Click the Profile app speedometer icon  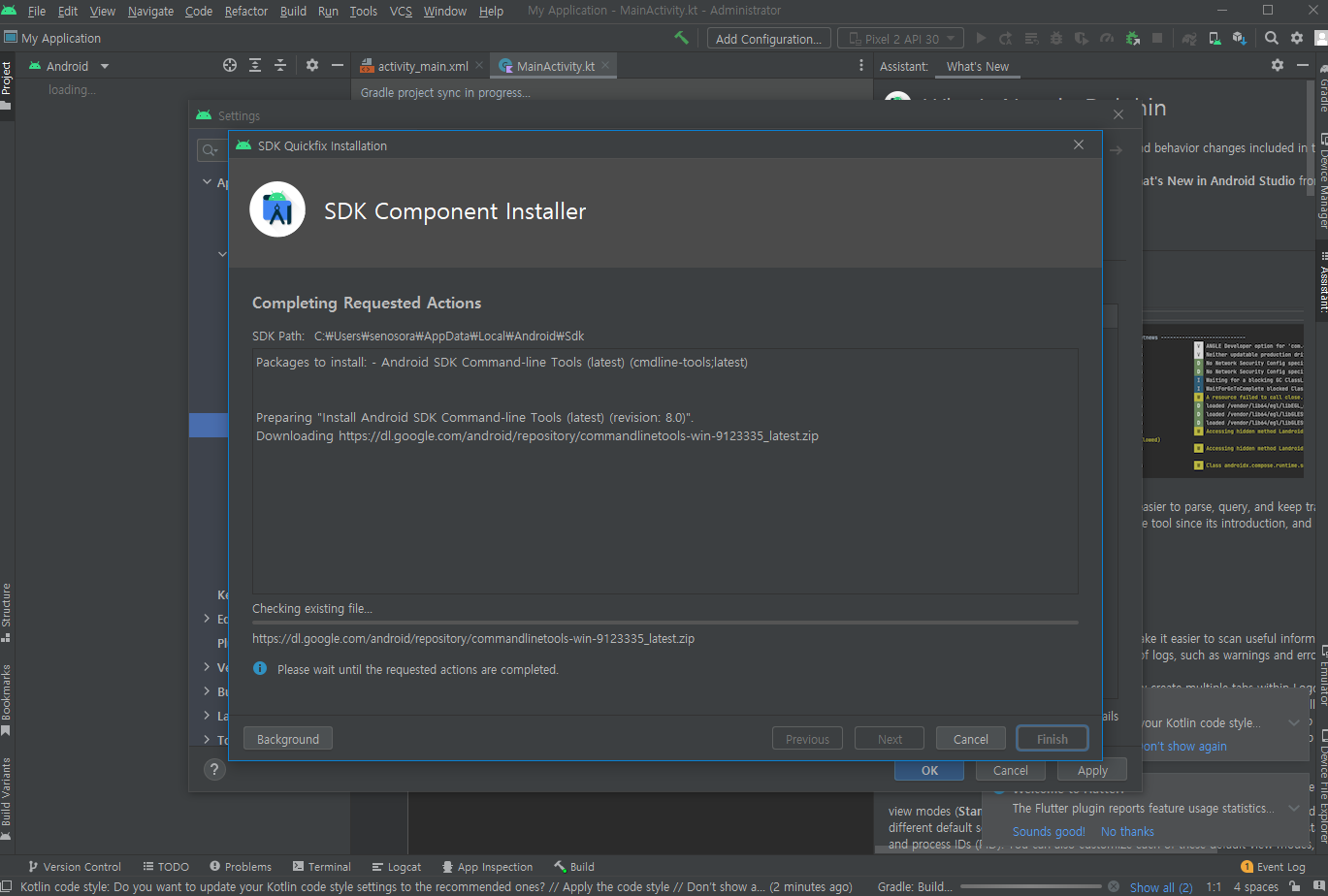(1107, 38)
